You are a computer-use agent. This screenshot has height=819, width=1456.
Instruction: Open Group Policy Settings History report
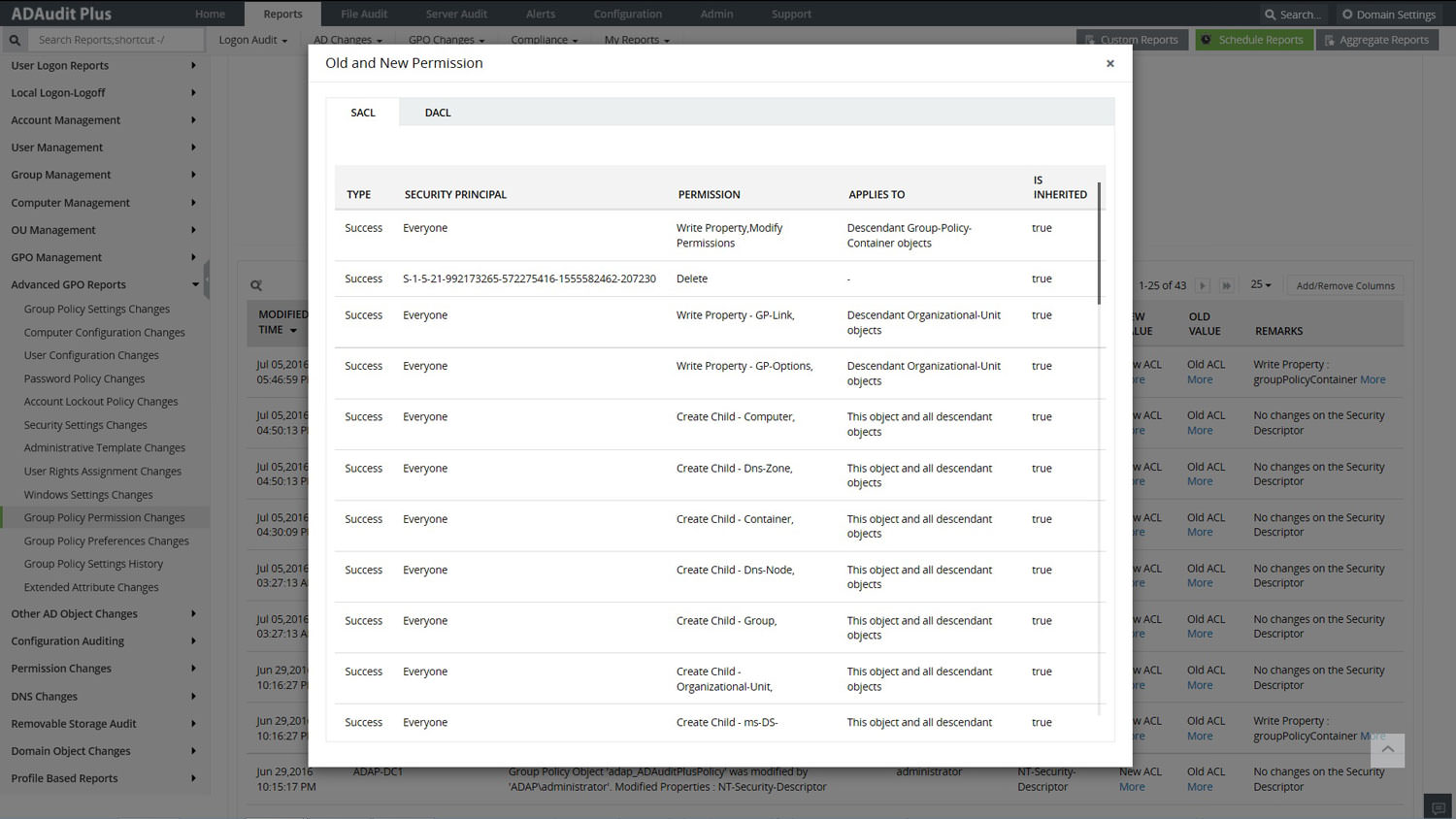[x=93, y=564]
